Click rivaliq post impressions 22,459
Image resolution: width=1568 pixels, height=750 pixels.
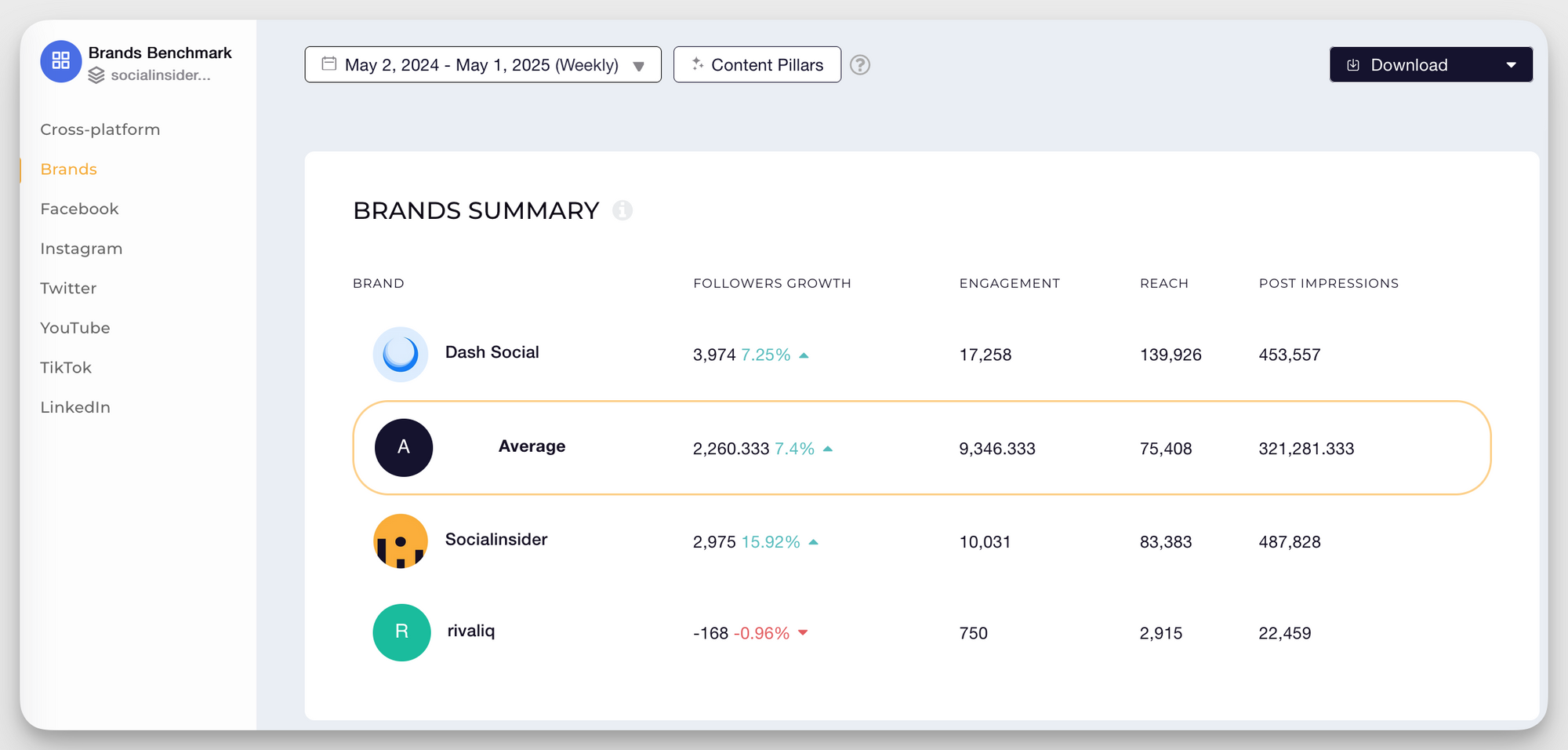click(x=1285, y=633)
